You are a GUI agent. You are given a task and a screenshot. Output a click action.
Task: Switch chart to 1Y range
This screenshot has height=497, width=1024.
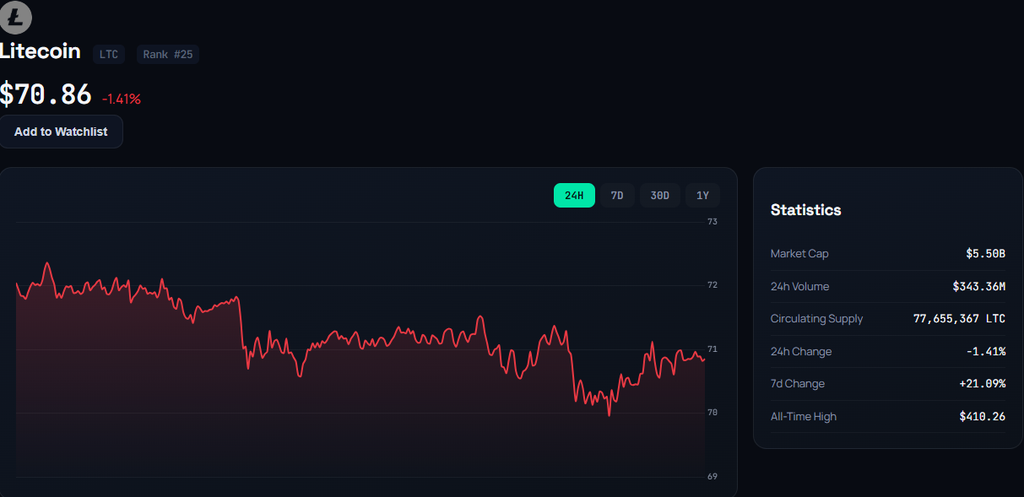pos(702,195)
